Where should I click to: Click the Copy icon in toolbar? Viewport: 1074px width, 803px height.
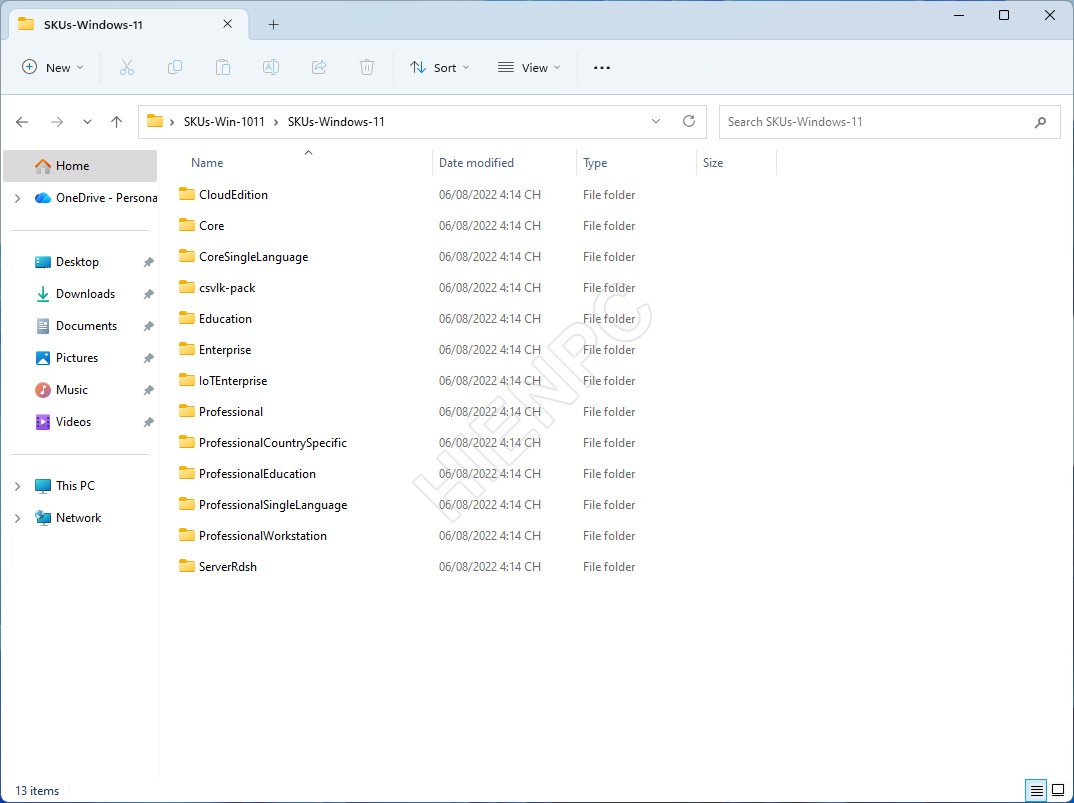(x=175, y=67)
